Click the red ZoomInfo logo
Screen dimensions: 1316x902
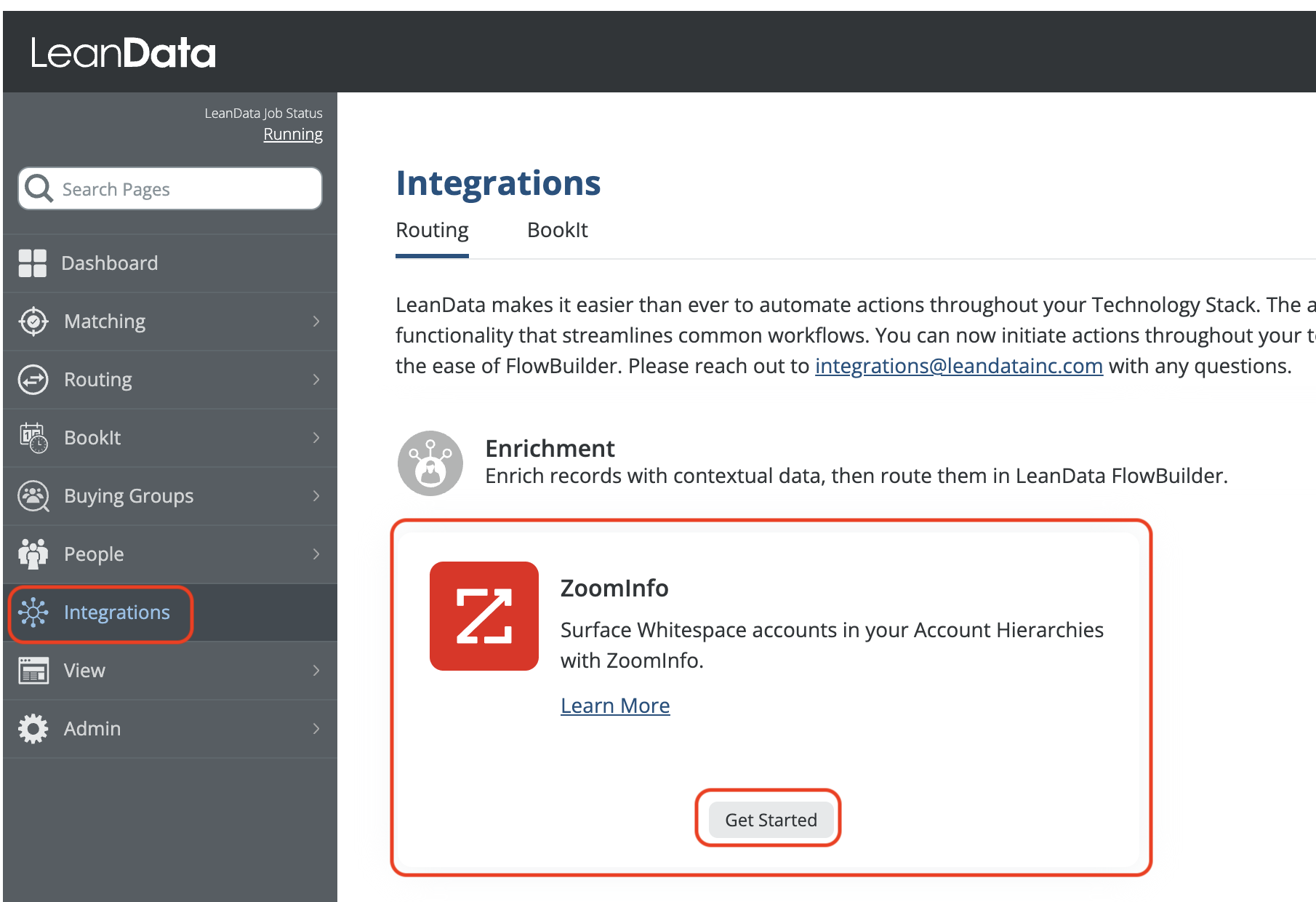pos(484,616)
